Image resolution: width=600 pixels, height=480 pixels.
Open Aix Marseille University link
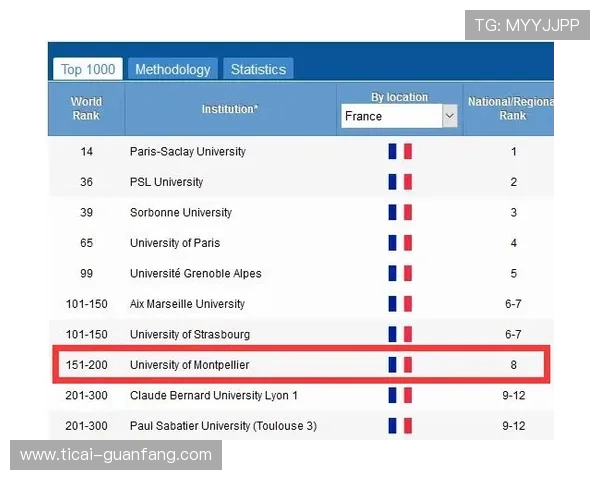point(187,304)
